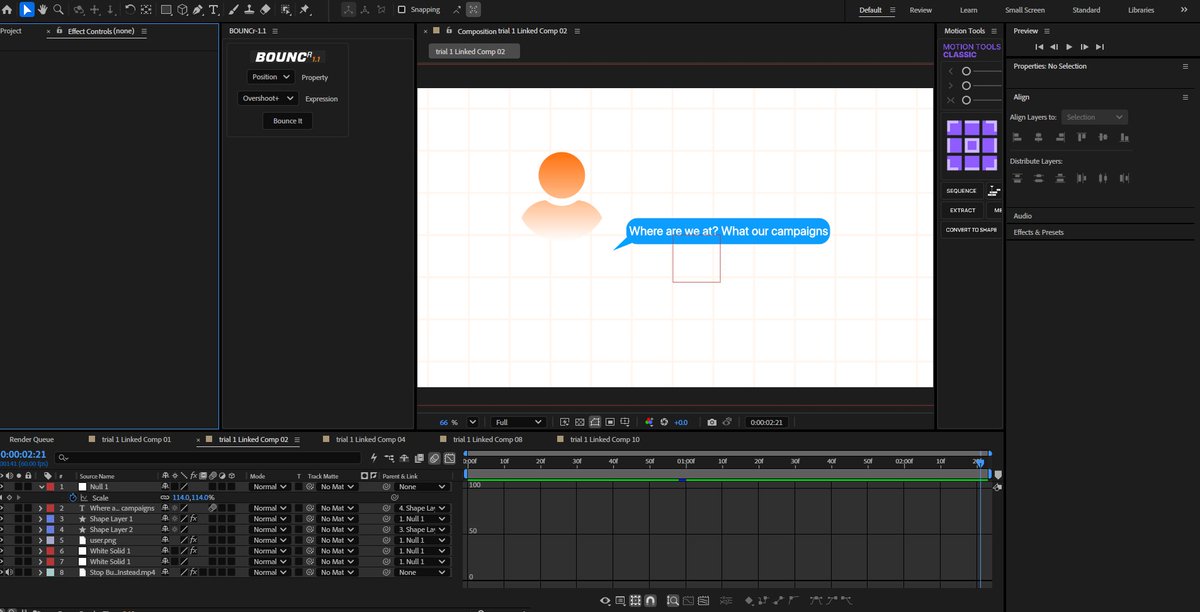Toggle region of interest in the viewer
Screen dimensions: 1200x612
pos(610,422)
